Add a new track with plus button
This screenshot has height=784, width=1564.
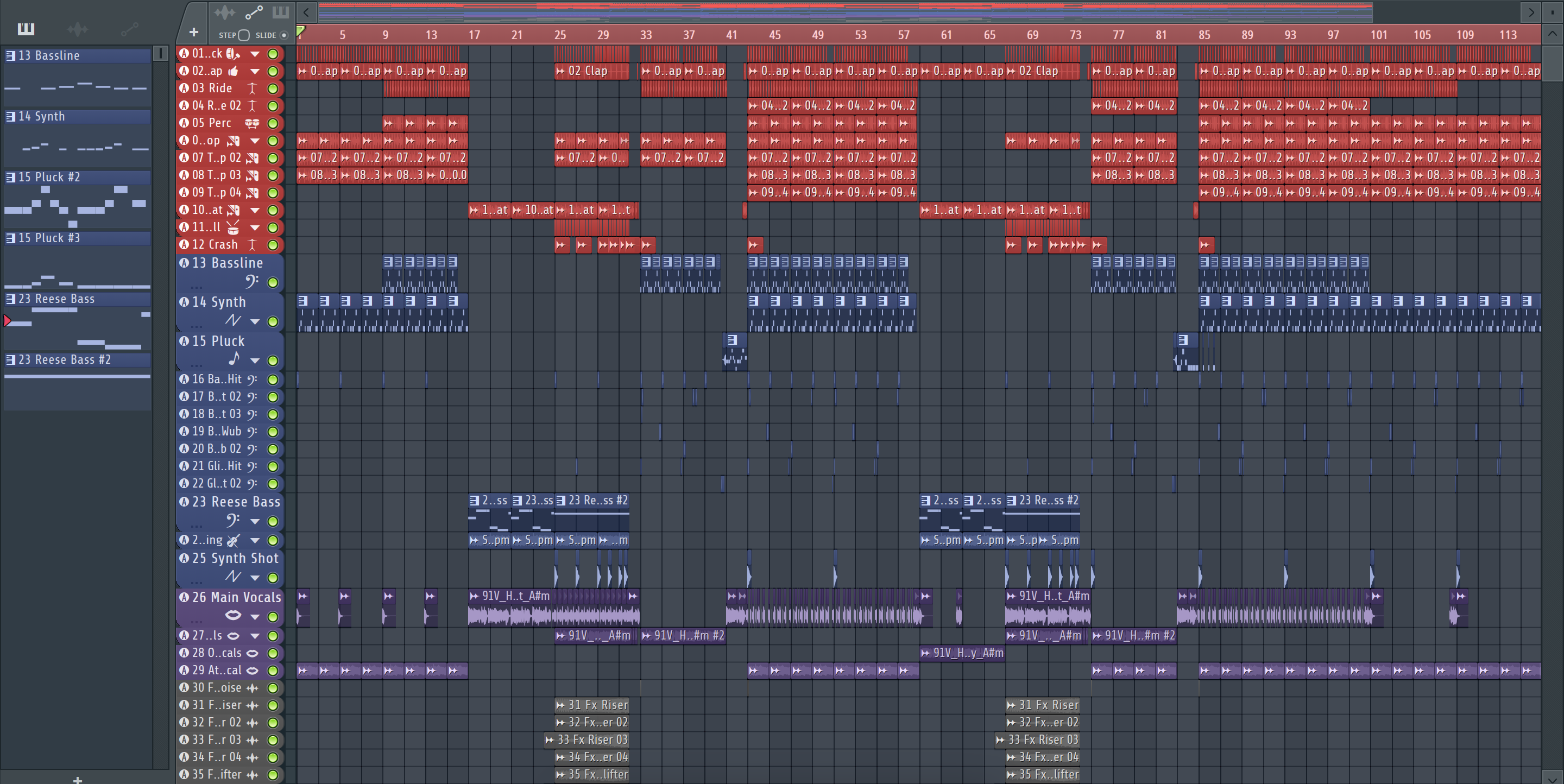[194, 32]
